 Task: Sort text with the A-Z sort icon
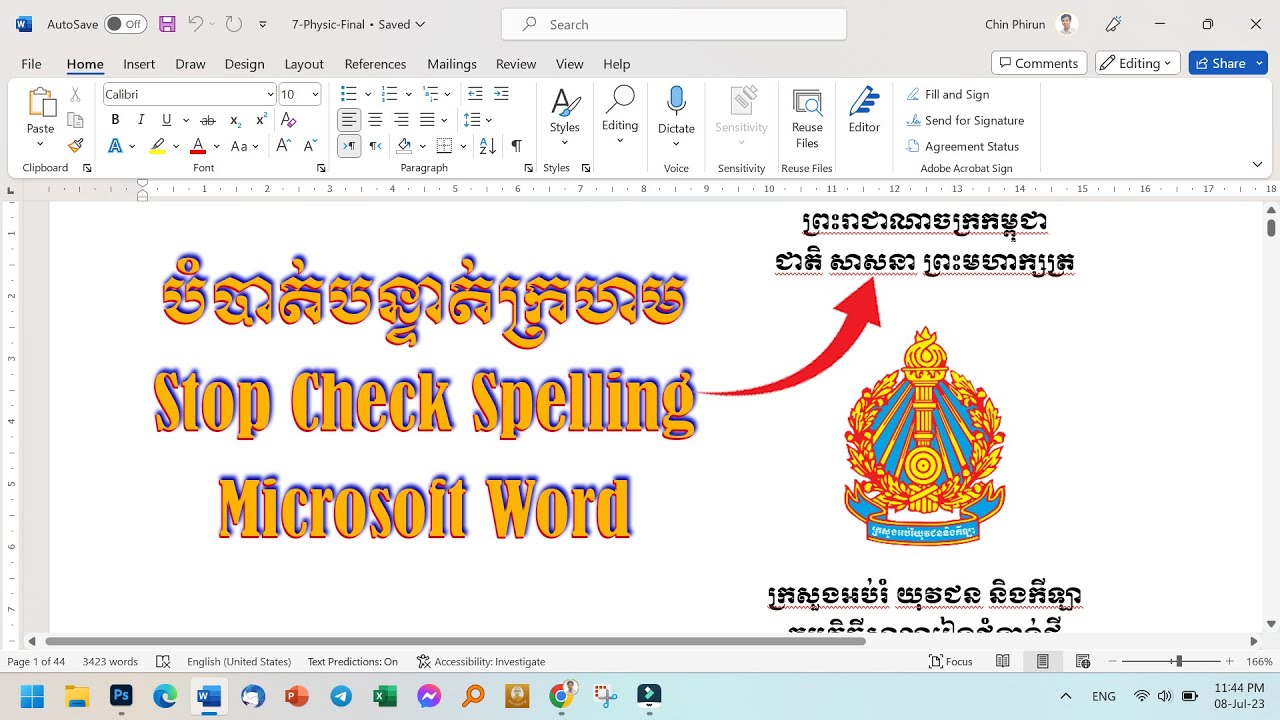coord(488,146)
